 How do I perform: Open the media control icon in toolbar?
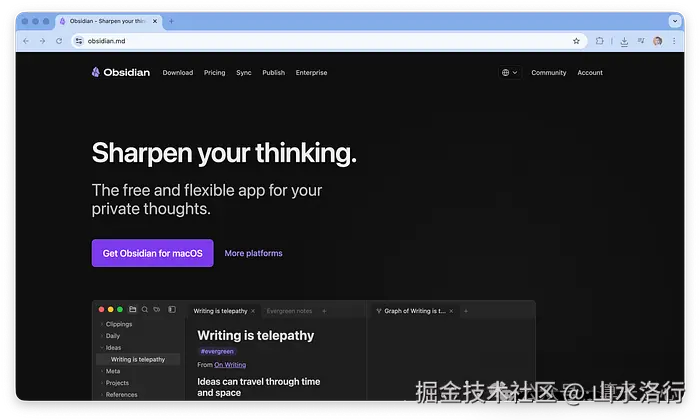click(x=641, y=41)
